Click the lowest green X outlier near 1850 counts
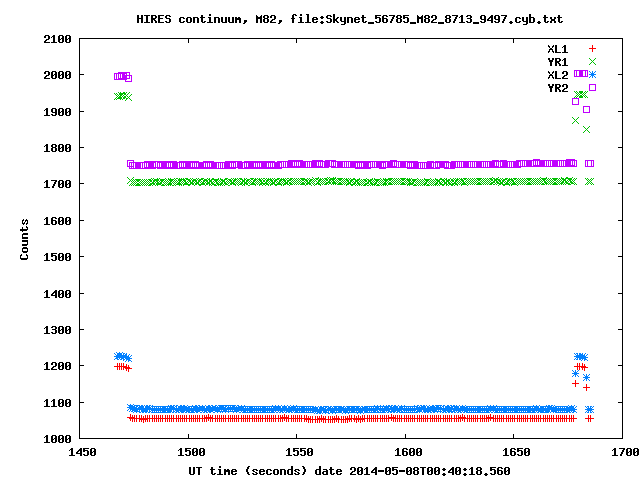640x480 pixels. click(587, 129)
